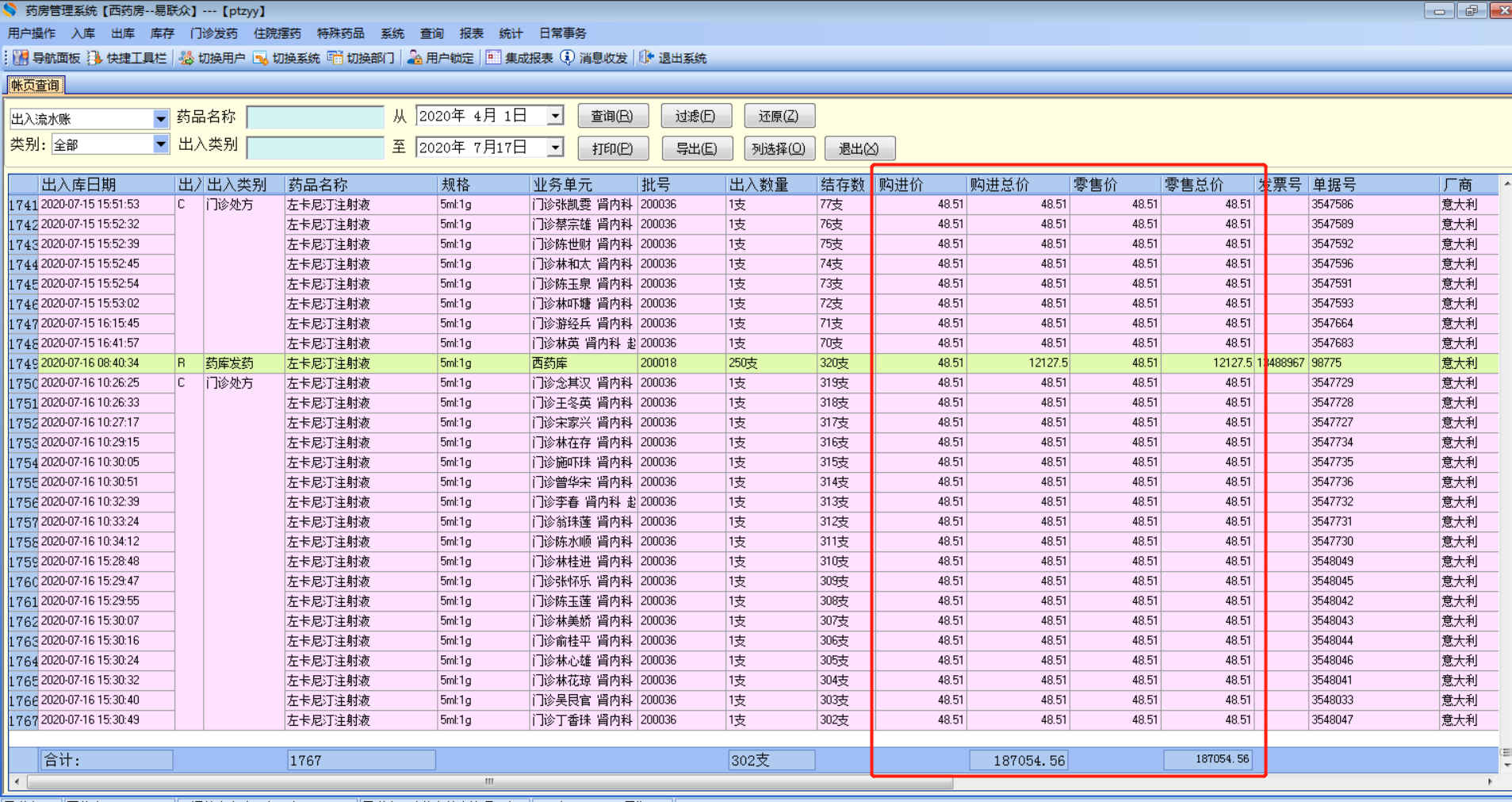Open the 查询 menu
This screenshot has height=802, width=1512.
pos(432,33)
